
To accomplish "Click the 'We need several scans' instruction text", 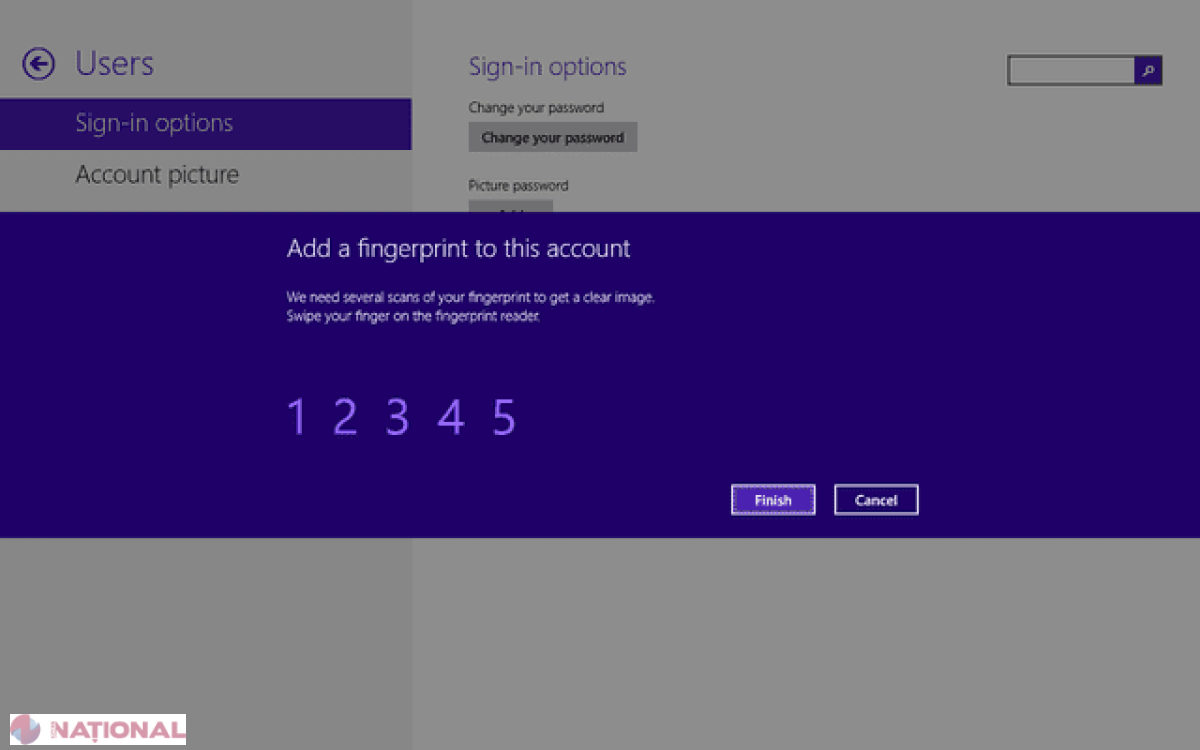I will coord(470,298).
